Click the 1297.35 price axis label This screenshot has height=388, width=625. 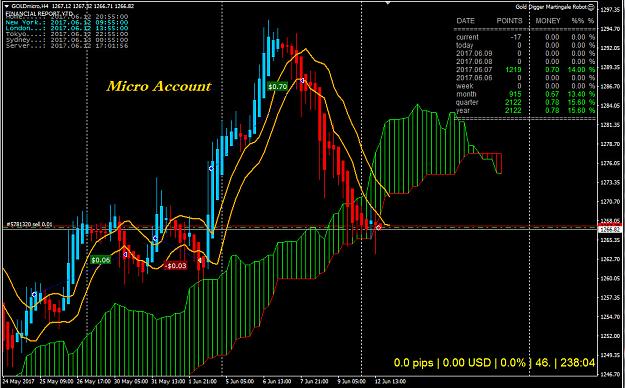[611, 10]
